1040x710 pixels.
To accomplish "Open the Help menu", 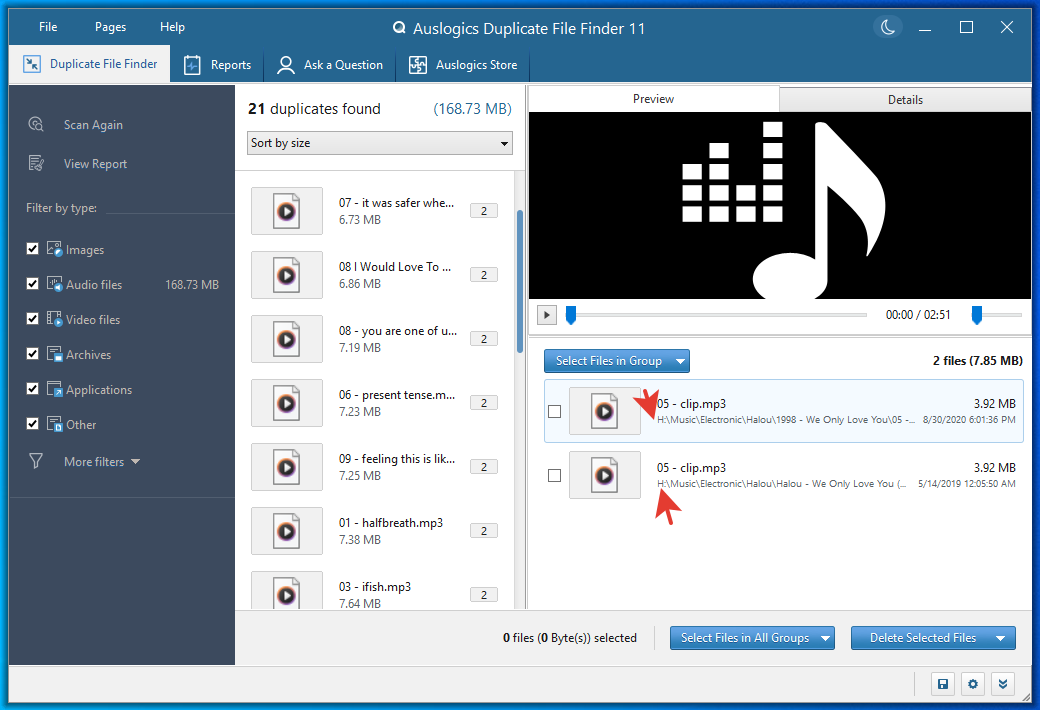I will 172,27.
